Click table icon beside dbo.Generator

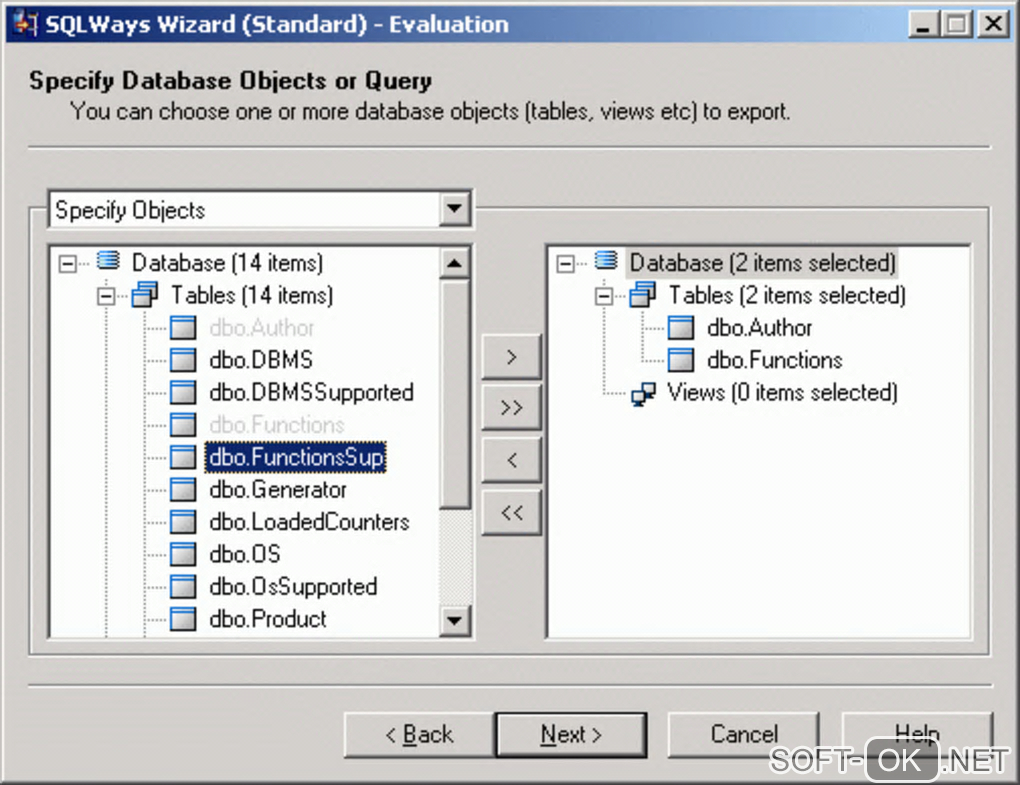click(183, 489)
